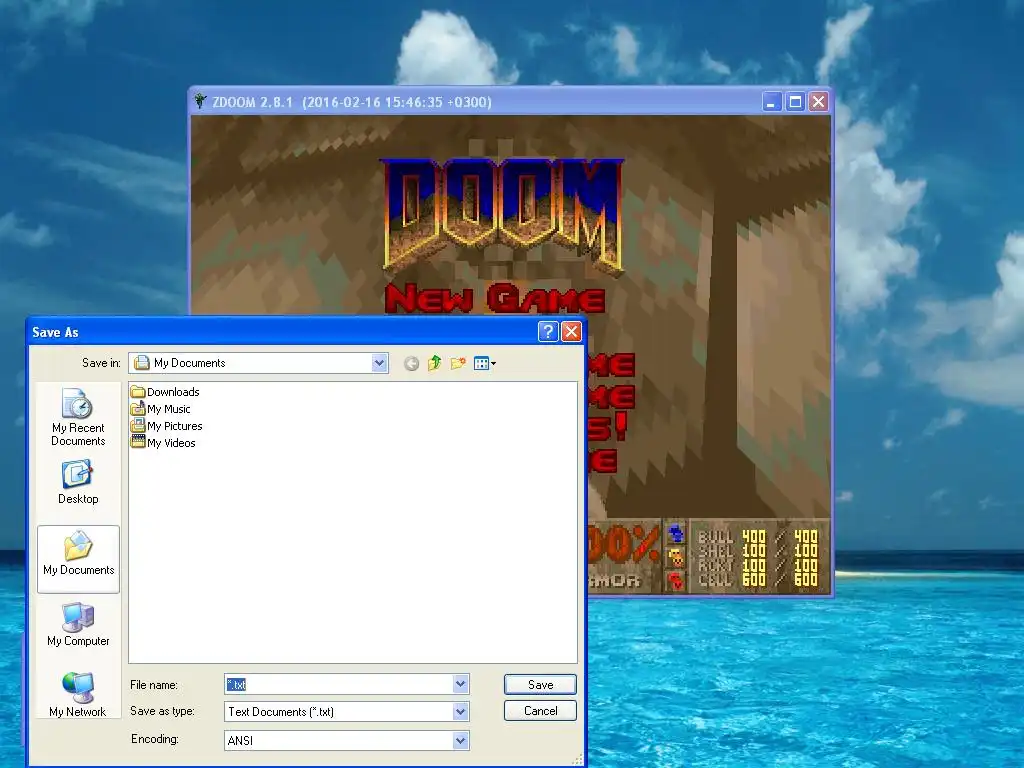Click the Help question mark button
This screenshot has height=768, width=1024.
pyautogui.click(x=548, y=332)
